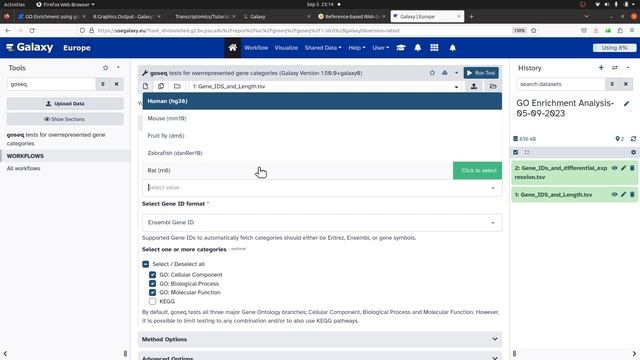The image size is (640, 360).
Task: Select multiple datasets input icon
Action: click(x=161, y=86)
